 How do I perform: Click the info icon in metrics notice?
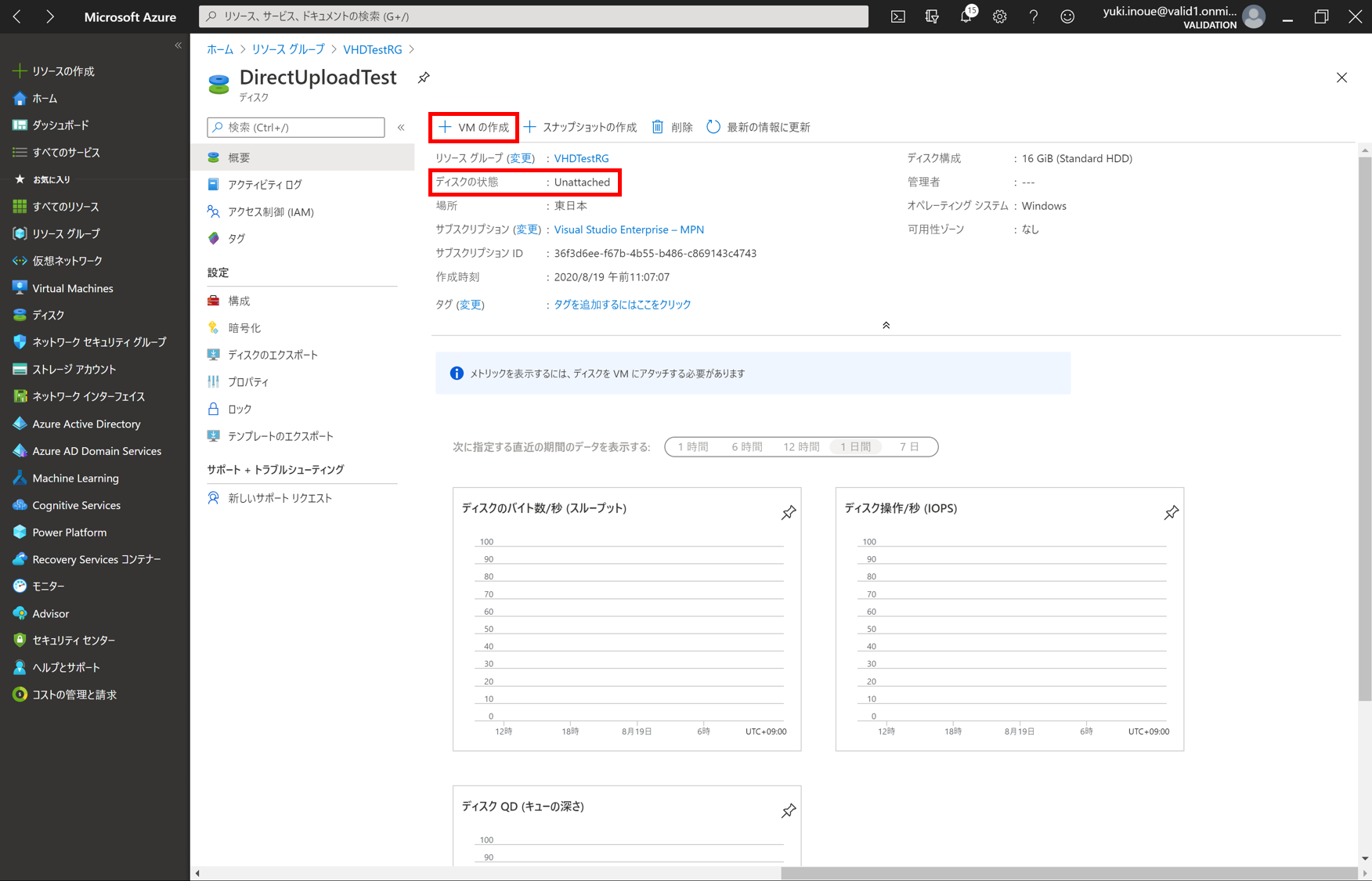[457, 374]
